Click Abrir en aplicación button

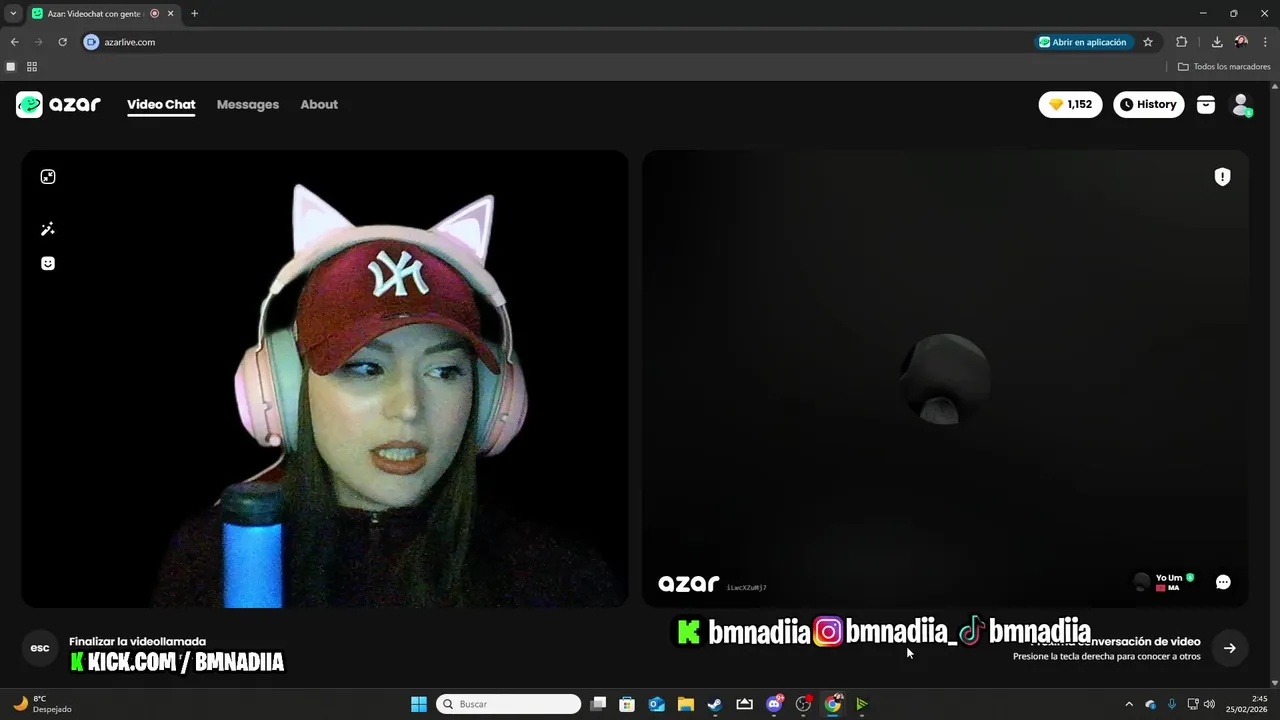point(1083,42)
